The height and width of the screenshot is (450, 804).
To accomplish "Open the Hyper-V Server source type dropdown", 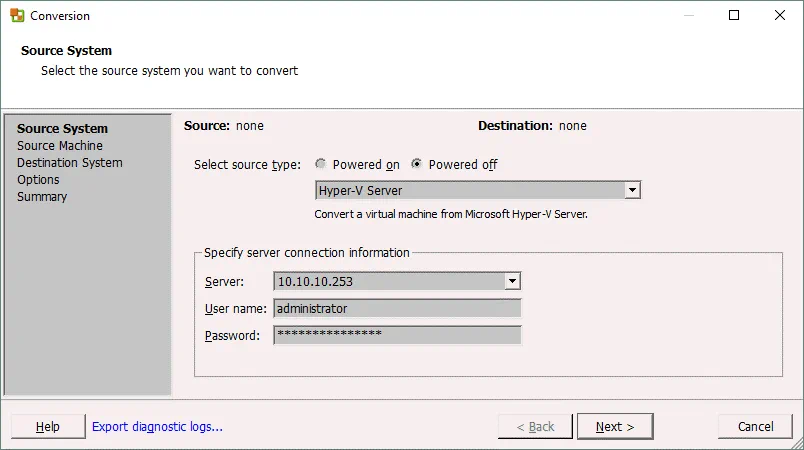I will point(632,190).
